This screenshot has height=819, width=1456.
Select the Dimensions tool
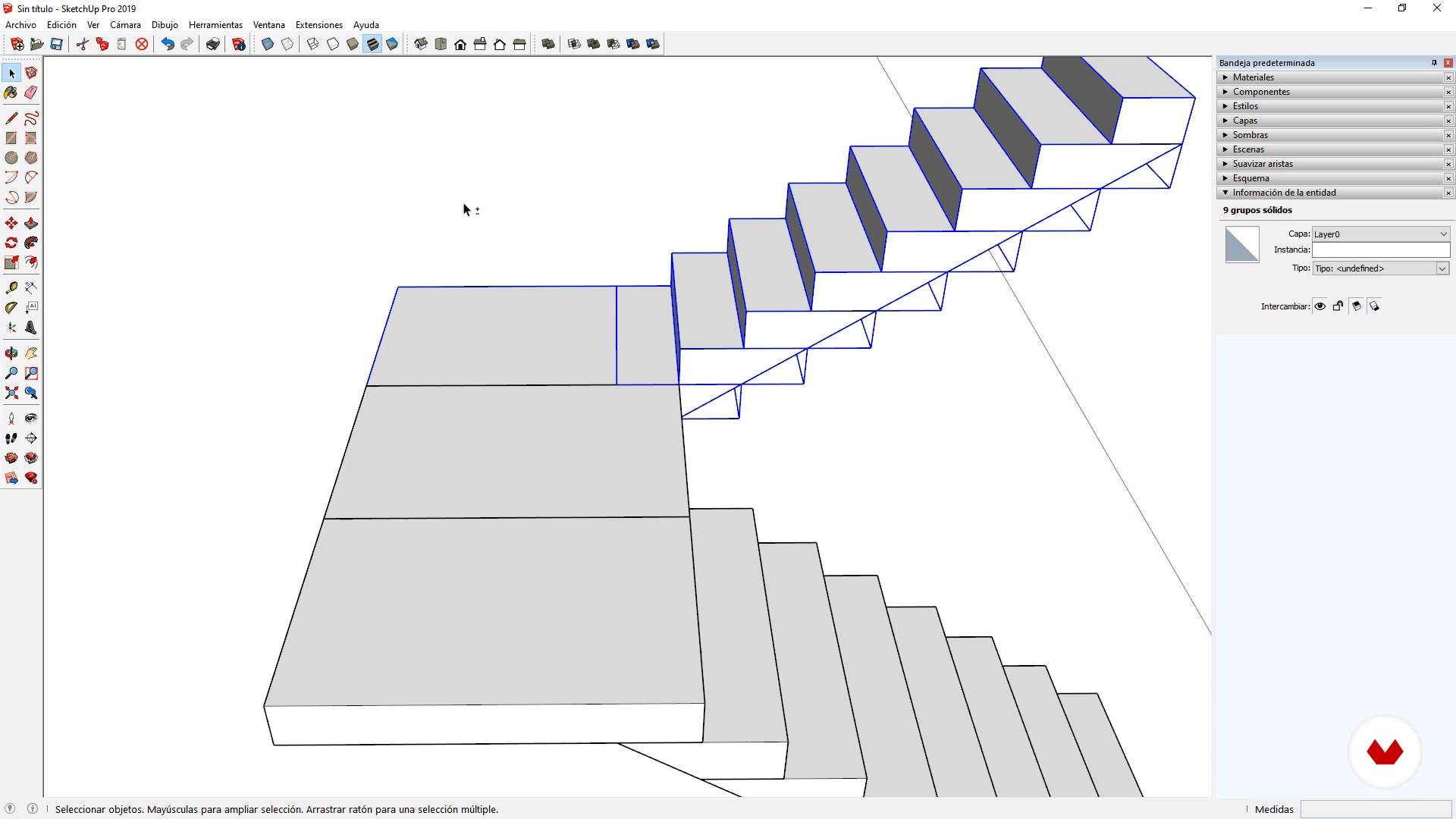(x=31, y=288)
